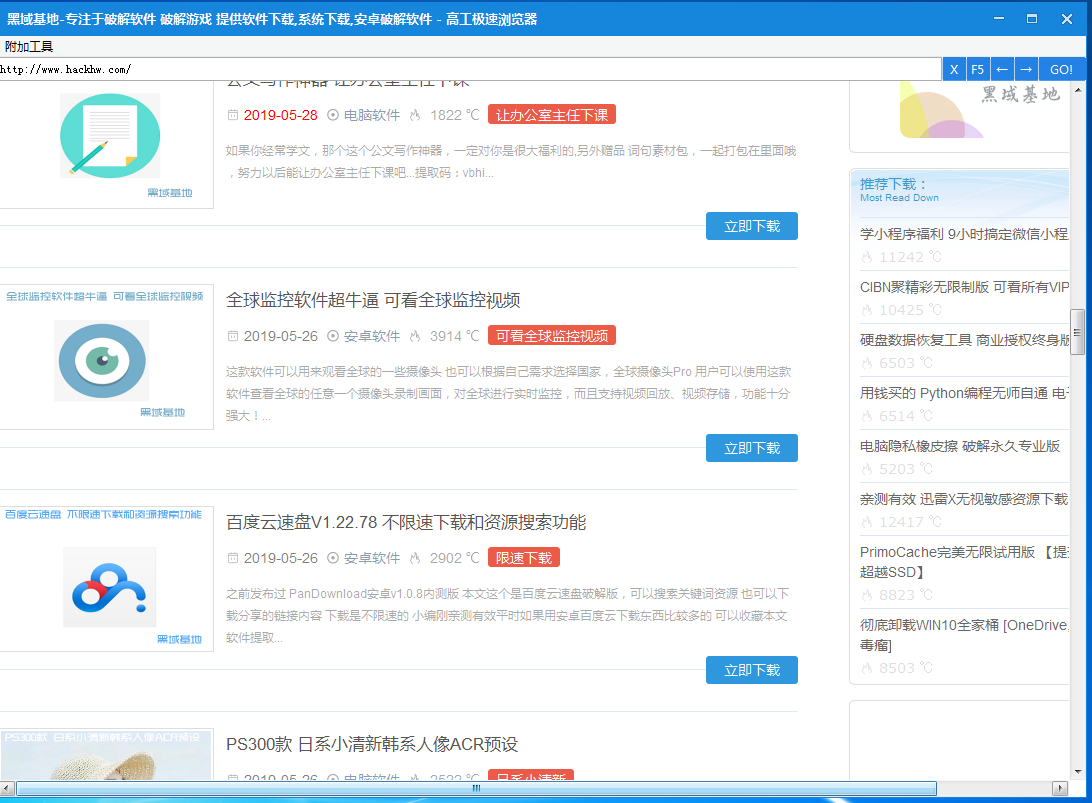Screen dimensions: 1092x803
Task: Minimize the 高工极速浏览器 window
Action: [999, 19]
